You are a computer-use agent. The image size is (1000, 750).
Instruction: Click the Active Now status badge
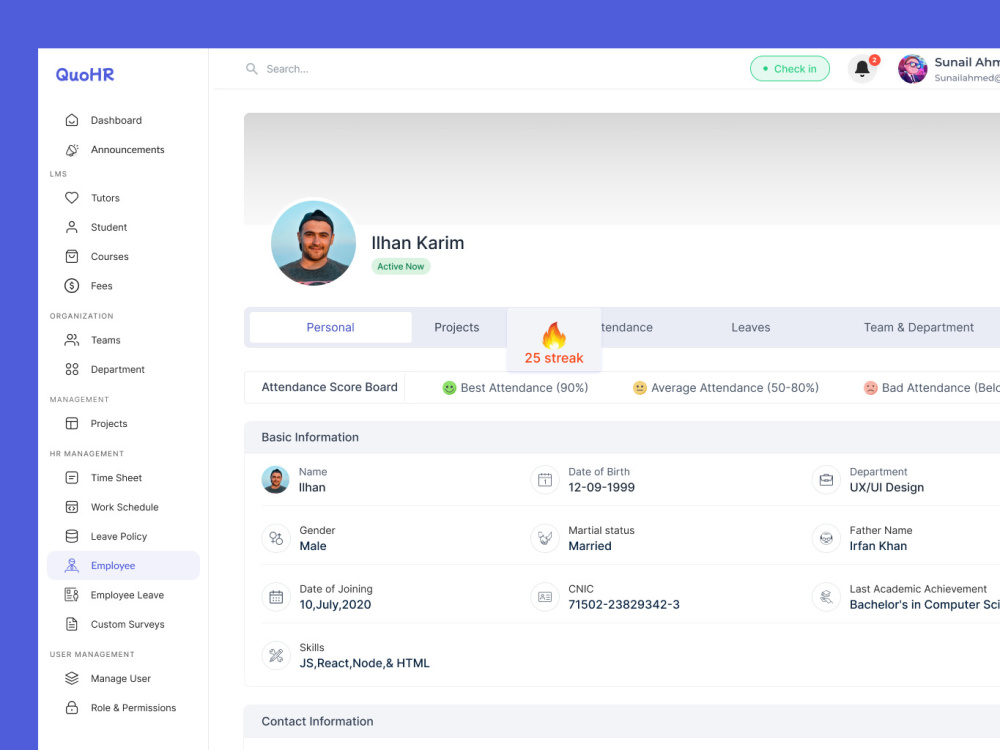401,267
